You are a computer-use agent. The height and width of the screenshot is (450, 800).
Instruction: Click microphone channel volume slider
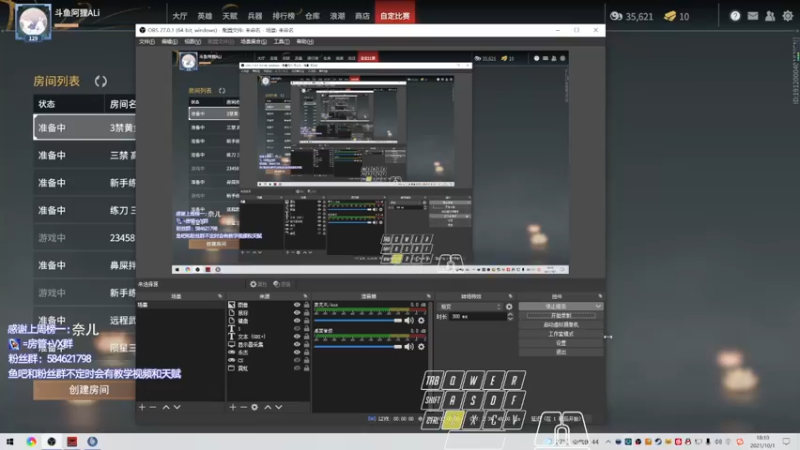click(x=358, y=320)
